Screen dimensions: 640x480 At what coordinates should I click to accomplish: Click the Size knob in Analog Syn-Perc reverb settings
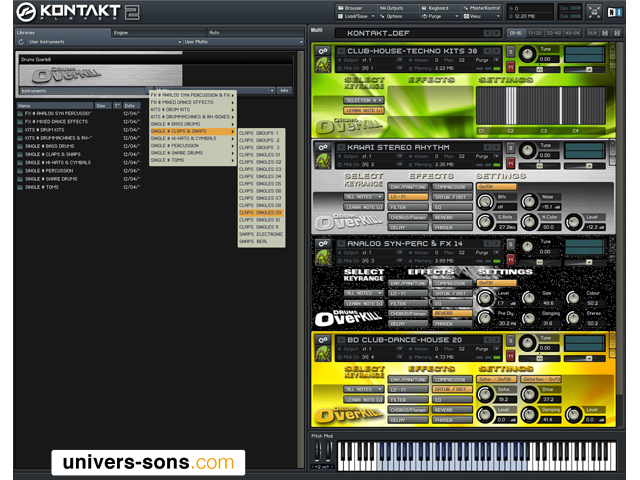529,298
